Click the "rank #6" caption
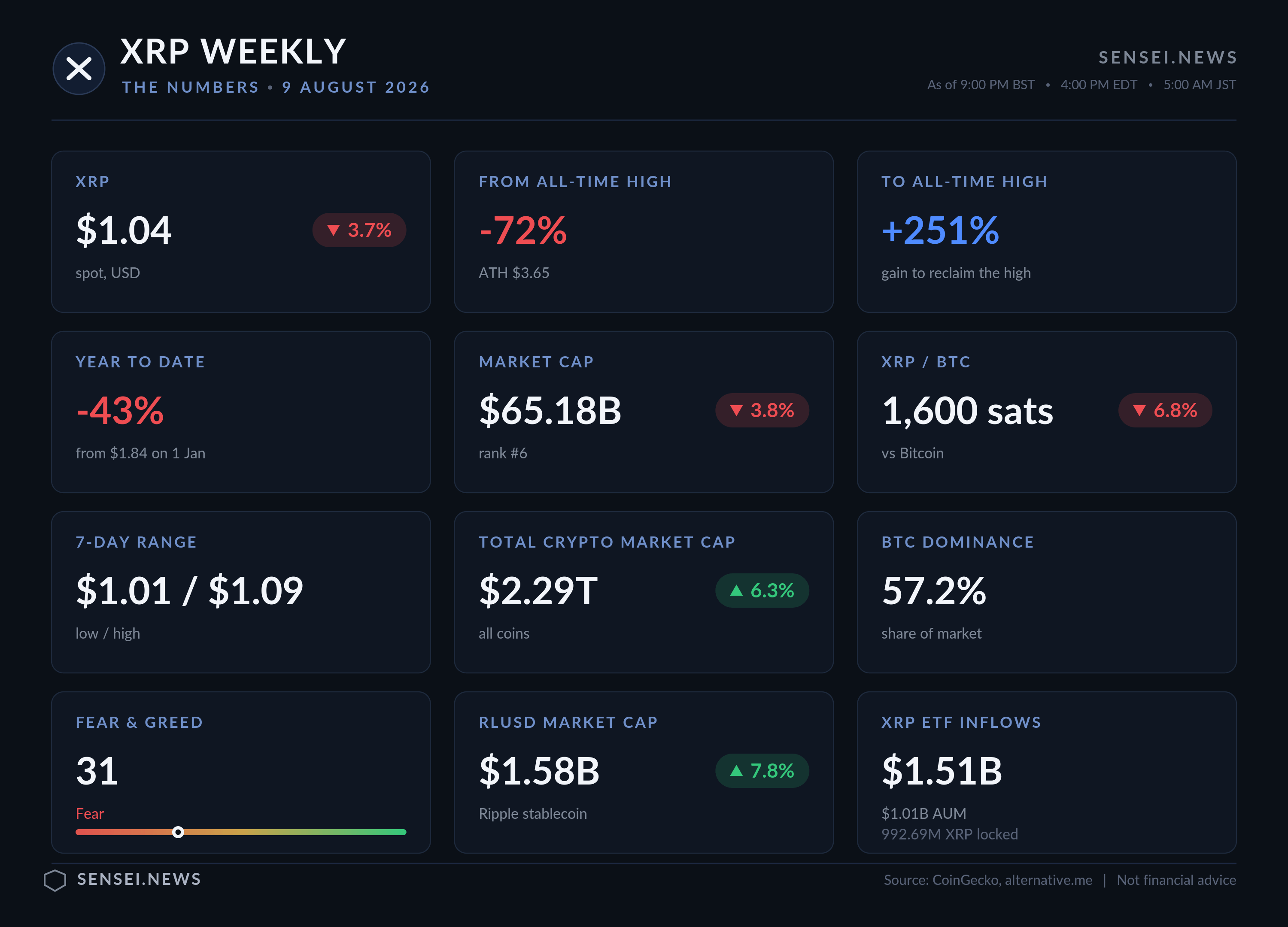1288x927 pixels. [503, 453]
